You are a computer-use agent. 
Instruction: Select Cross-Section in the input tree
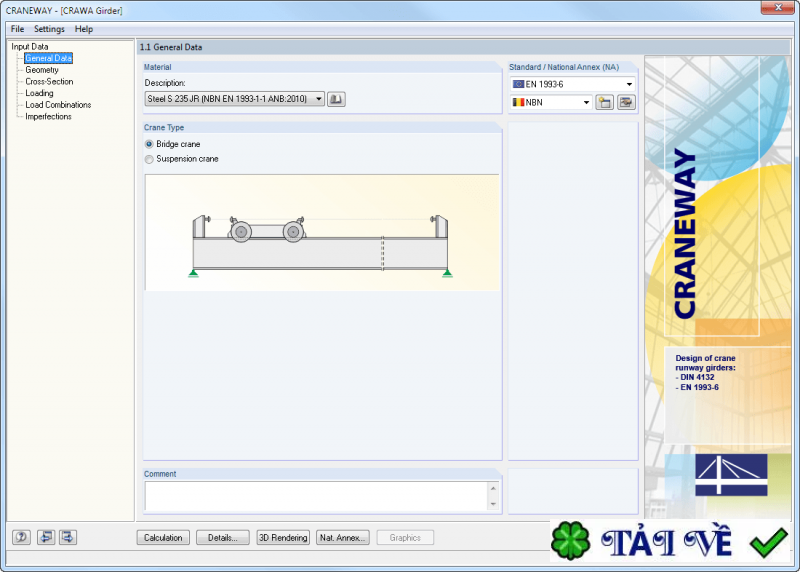tap(49, 82)
